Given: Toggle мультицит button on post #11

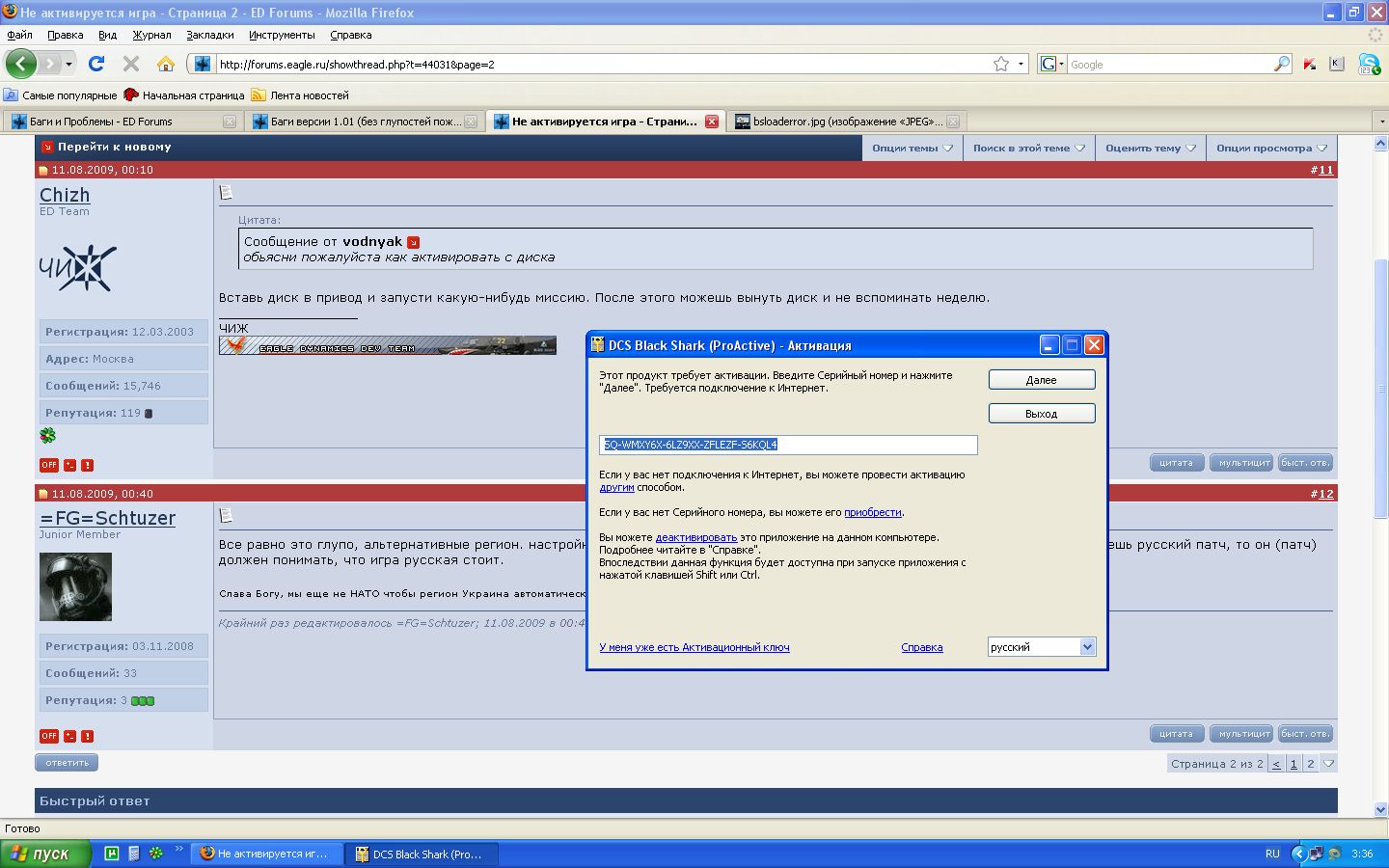Looking at the screenshot, I should pos(1241,463).
